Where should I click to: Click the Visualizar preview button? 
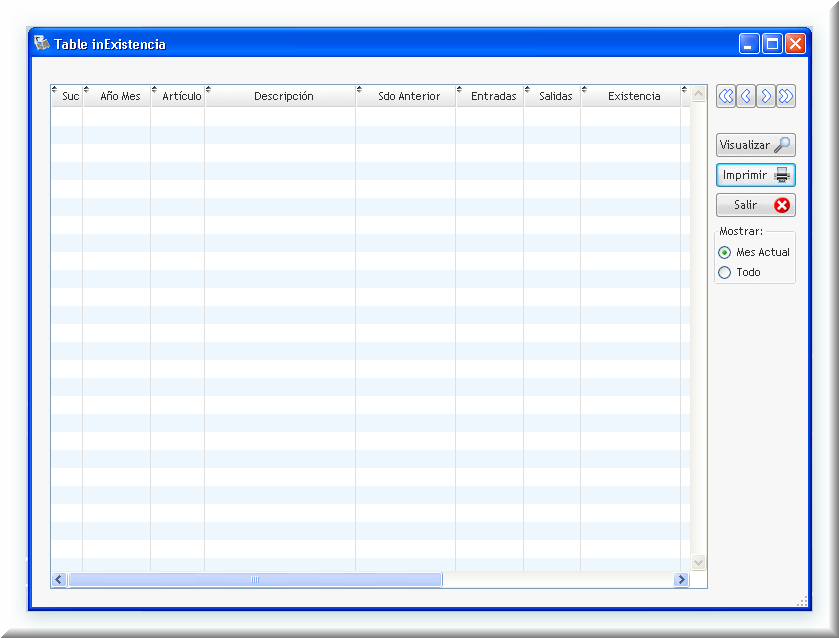[x=756, y=145]
